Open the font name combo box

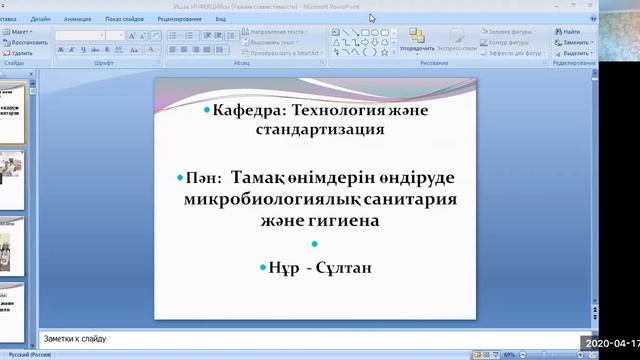point(80,36)
